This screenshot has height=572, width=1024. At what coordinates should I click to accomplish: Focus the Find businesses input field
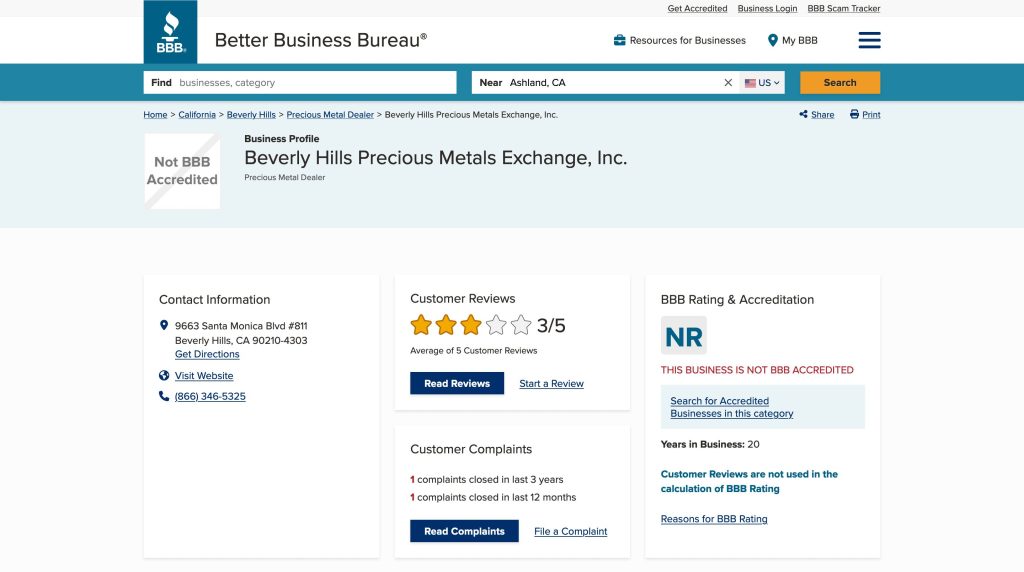pyautogui.click(x=312, y=83)
